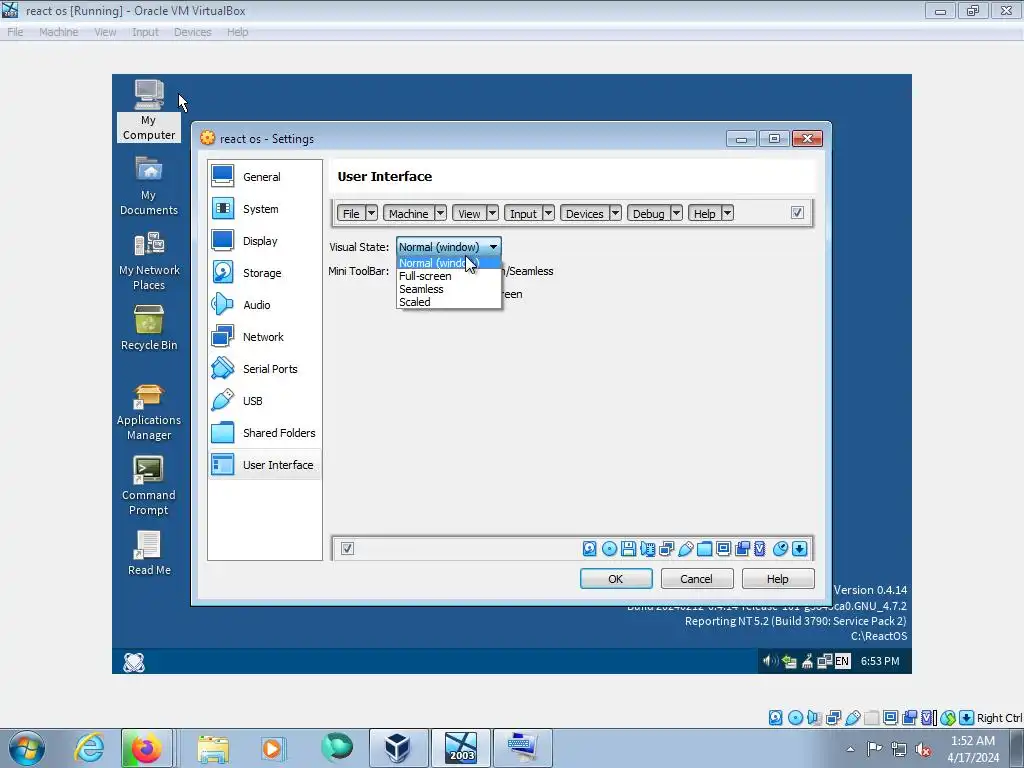Screen dimensions: 1024x768
Task: Click network icon in VirtualBox window status bar
Action: click(x=833, y=718)
